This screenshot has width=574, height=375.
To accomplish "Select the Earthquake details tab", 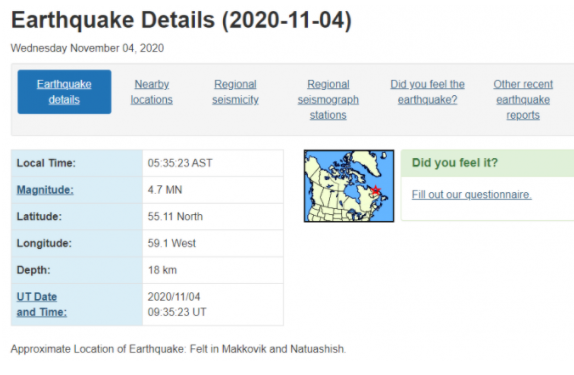I will point(64,92).
